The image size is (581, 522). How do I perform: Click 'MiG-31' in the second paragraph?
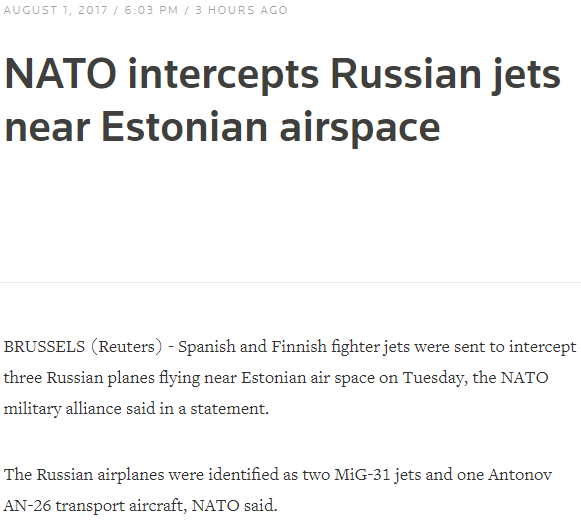pos(362,475)
